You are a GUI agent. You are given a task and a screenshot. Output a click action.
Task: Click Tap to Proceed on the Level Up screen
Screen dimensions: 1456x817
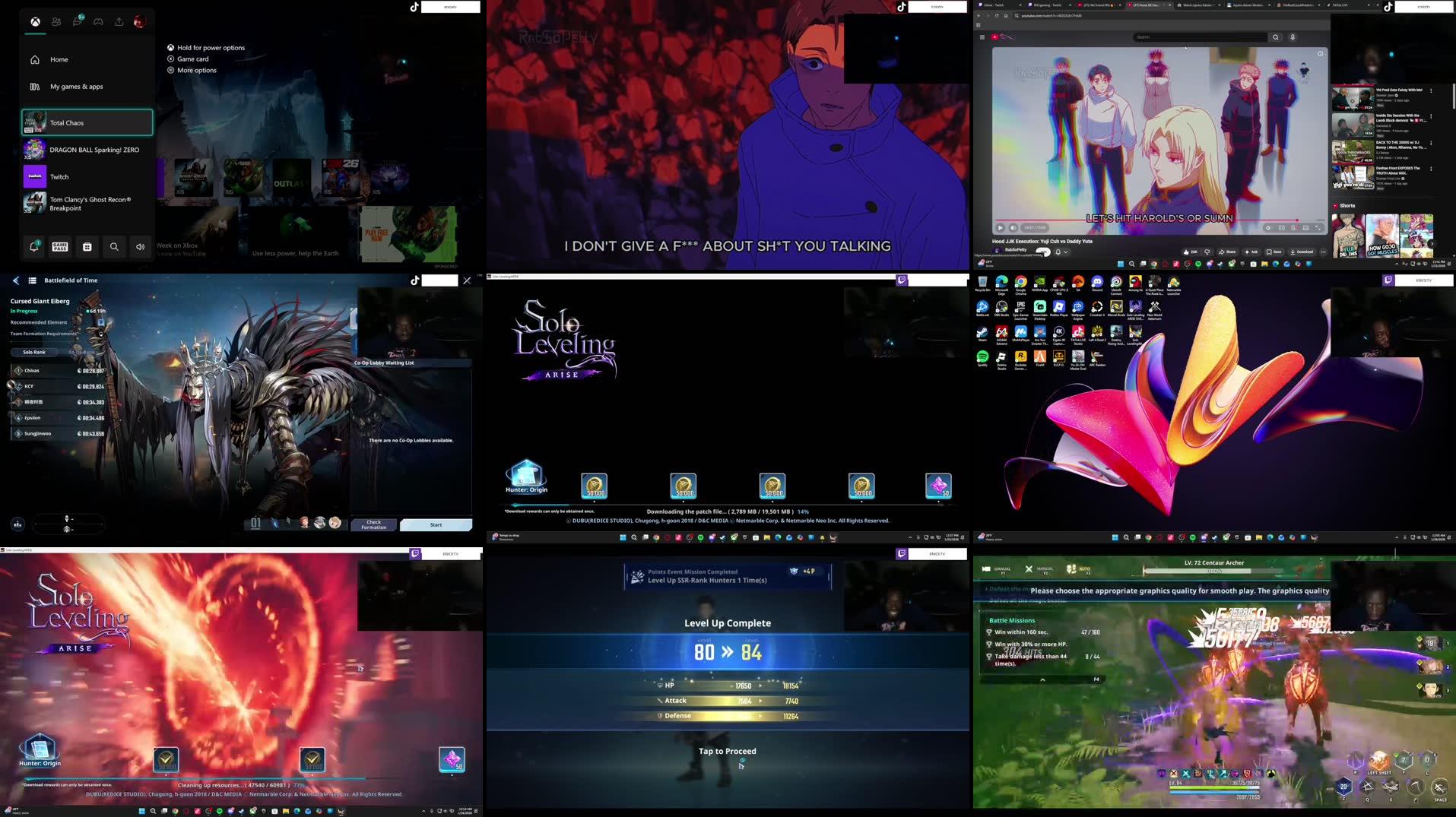click(x=726, y=751)
